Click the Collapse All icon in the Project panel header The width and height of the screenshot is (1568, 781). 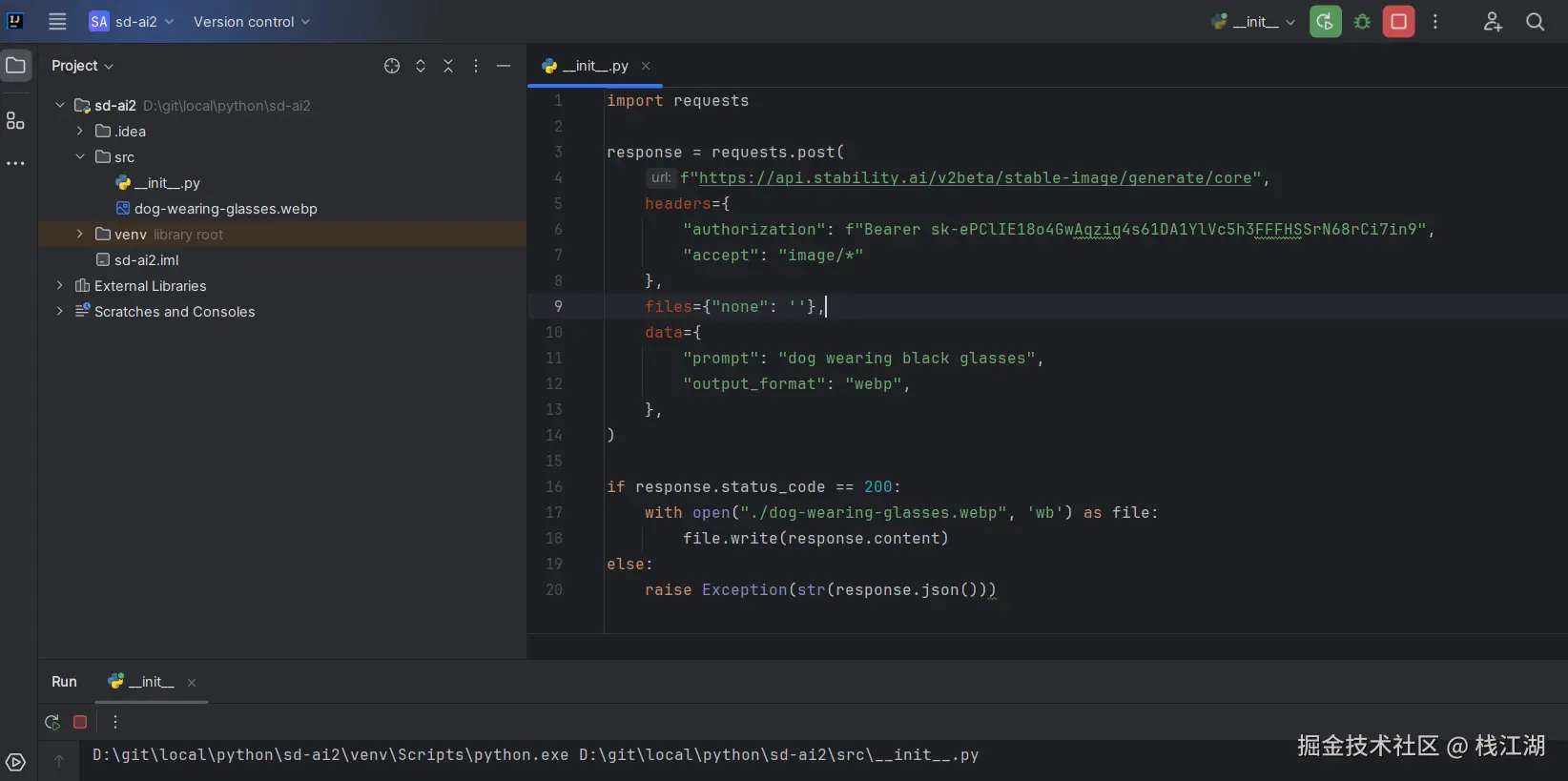pos(448,66)
